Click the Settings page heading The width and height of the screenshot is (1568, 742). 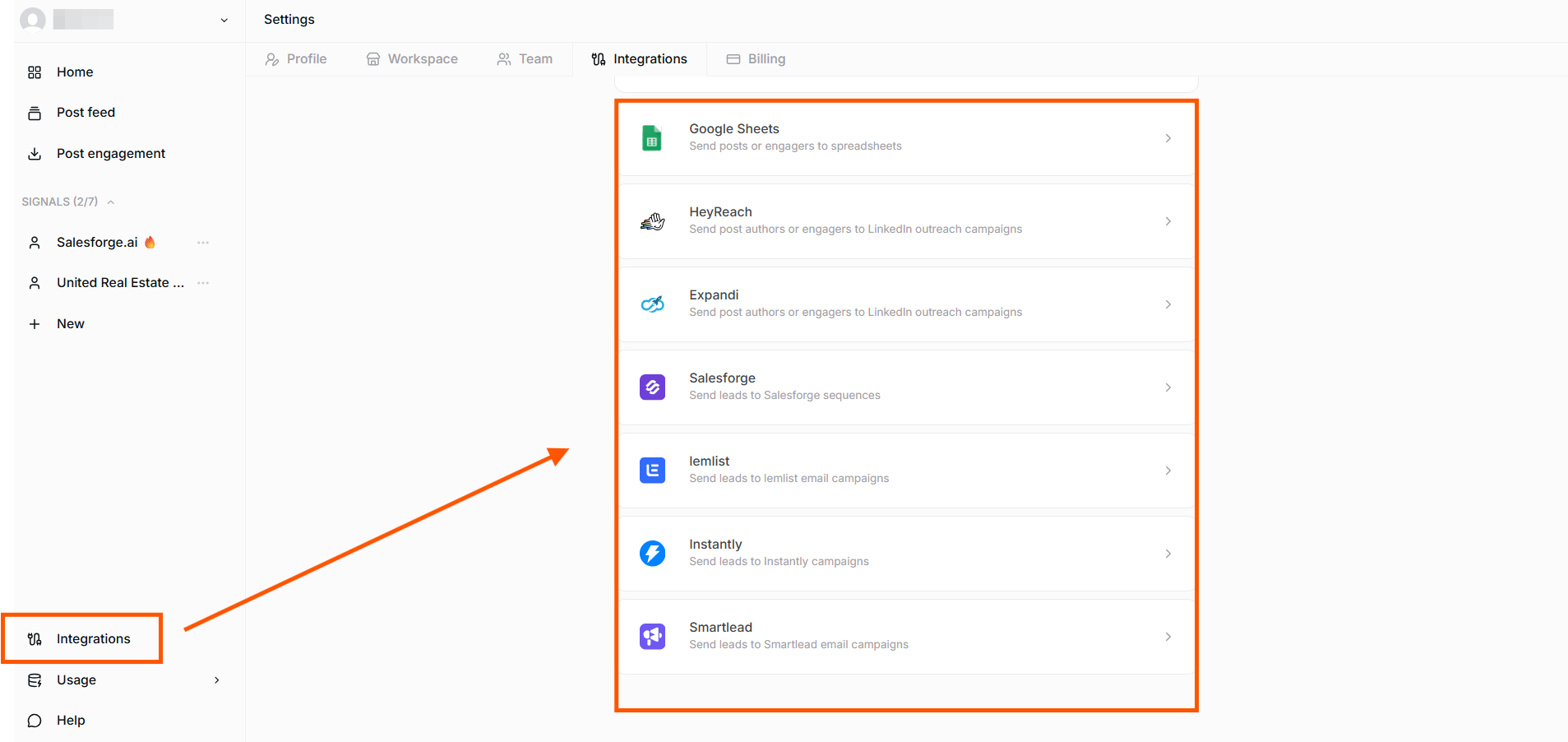coord(289,20)
